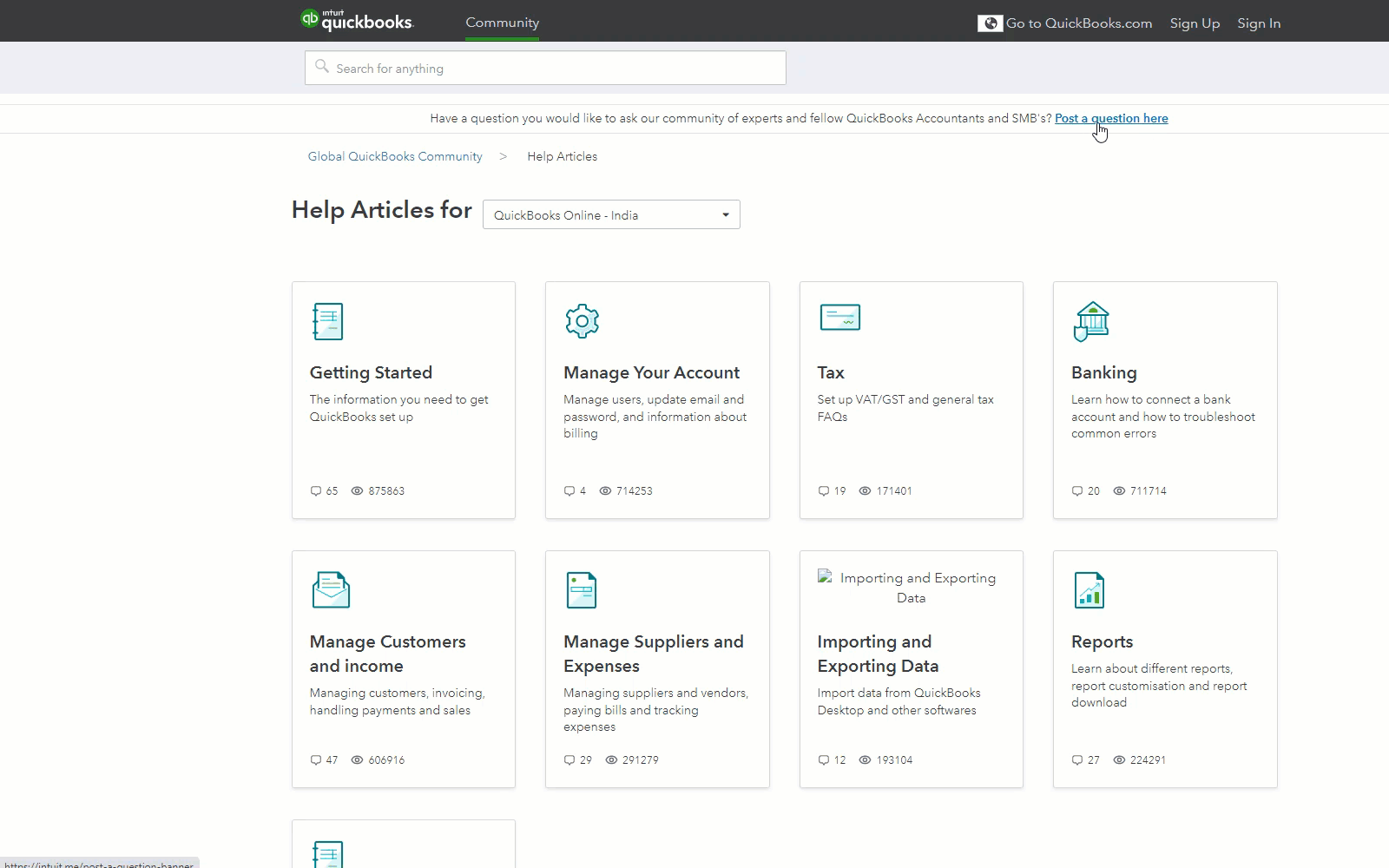The width and height of the screenshot is (1389, 868).
Task: Open the Getting Started article title
Action: (371, 372)
